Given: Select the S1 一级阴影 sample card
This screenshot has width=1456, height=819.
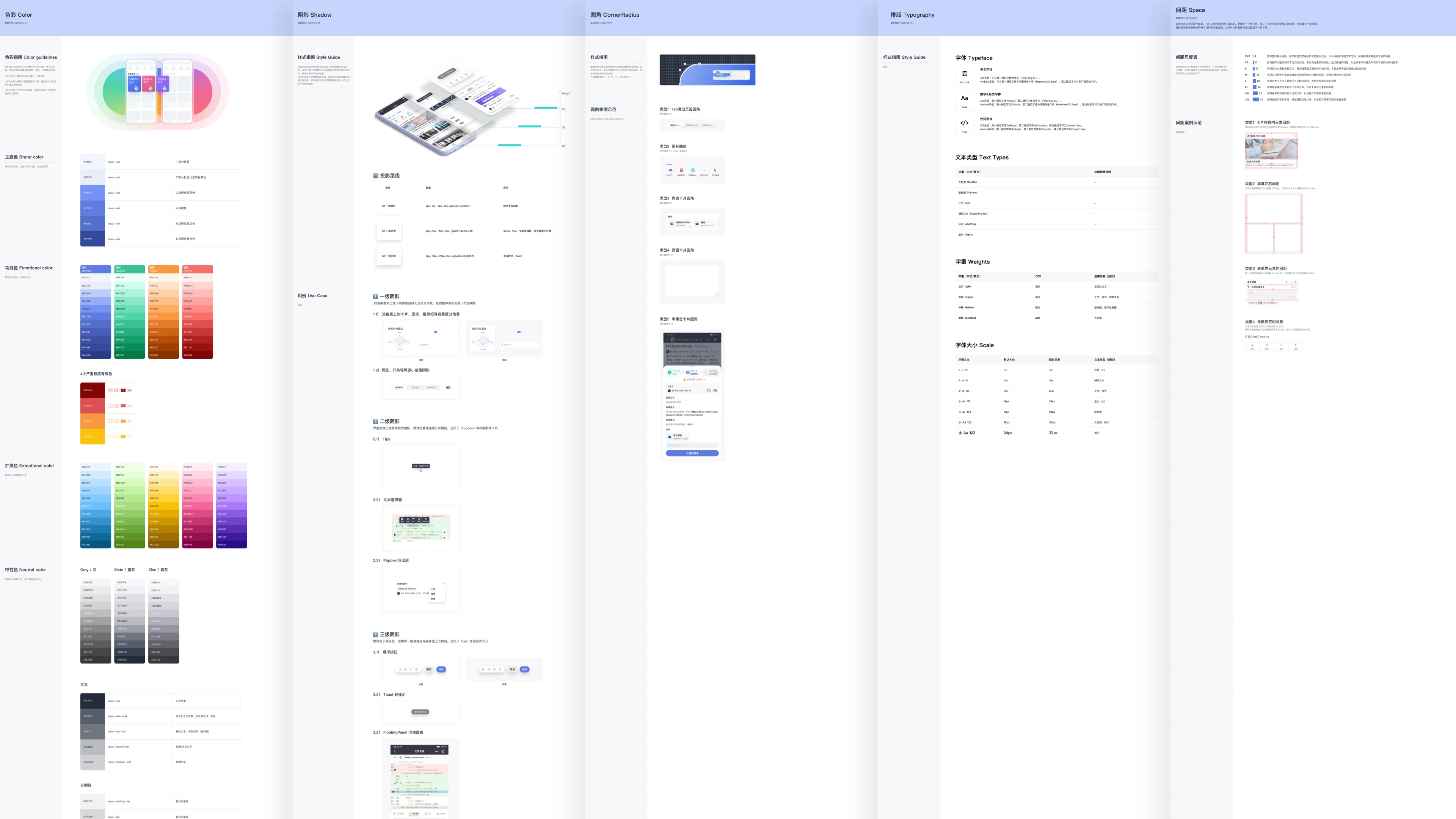Looking at the screenshot, I should [388, 206].
